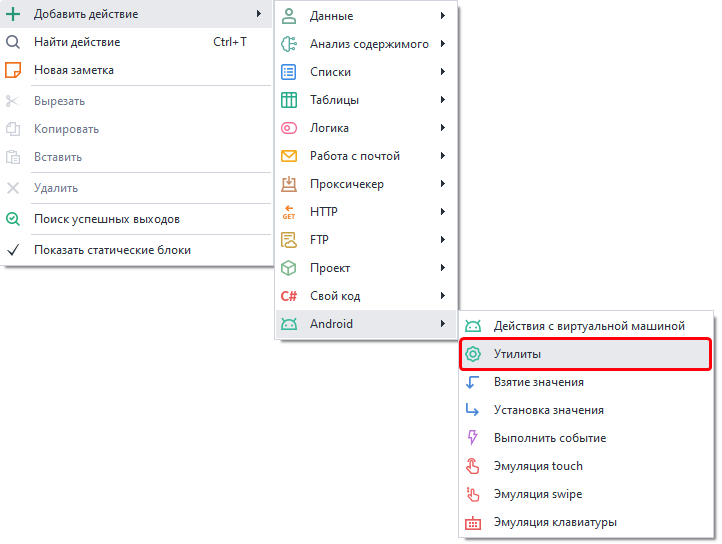Screen dimensions: 722x544
Task: Select Найти действие menu item
Action: click(x=77, y=42)
